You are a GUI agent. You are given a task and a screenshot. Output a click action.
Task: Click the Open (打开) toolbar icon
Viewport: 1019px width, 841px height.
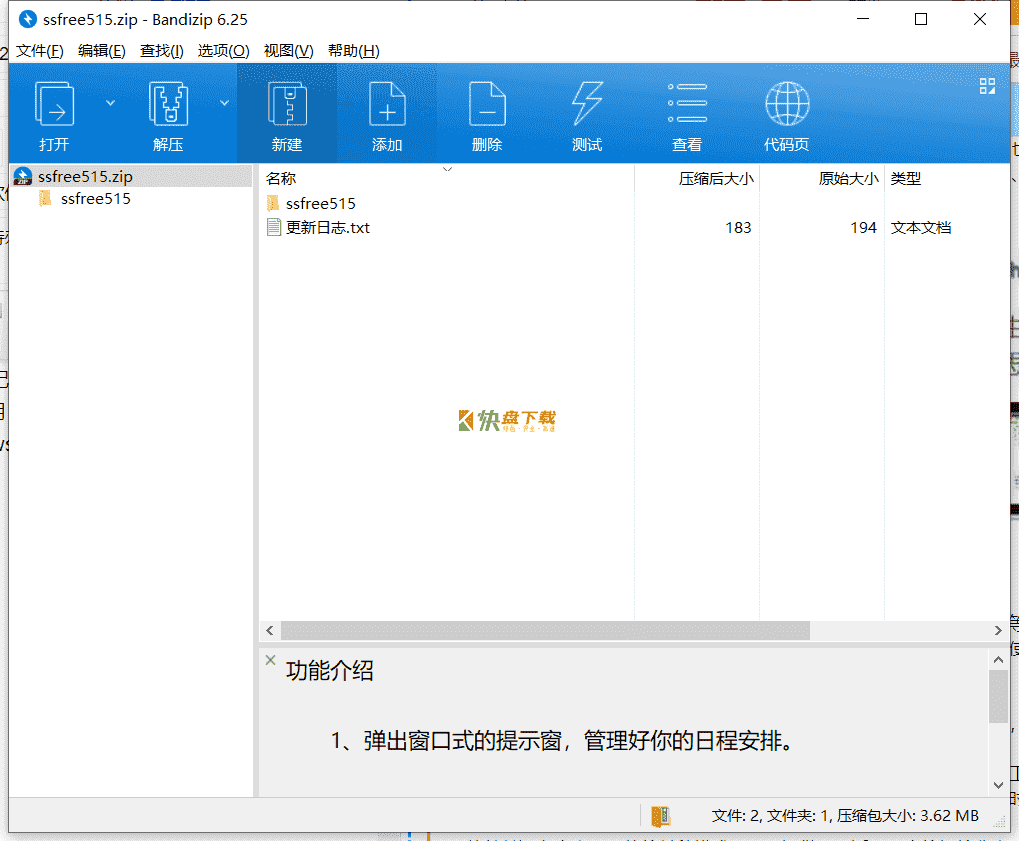tap(54, 104)
